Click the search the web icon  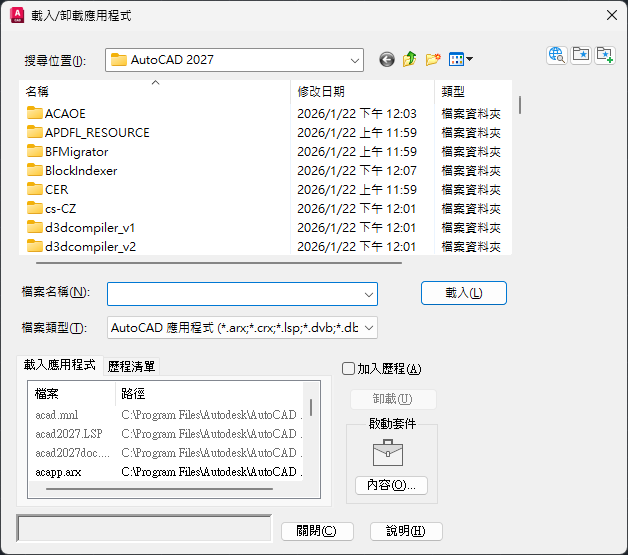pyautogui.click(x=557, y=55)
